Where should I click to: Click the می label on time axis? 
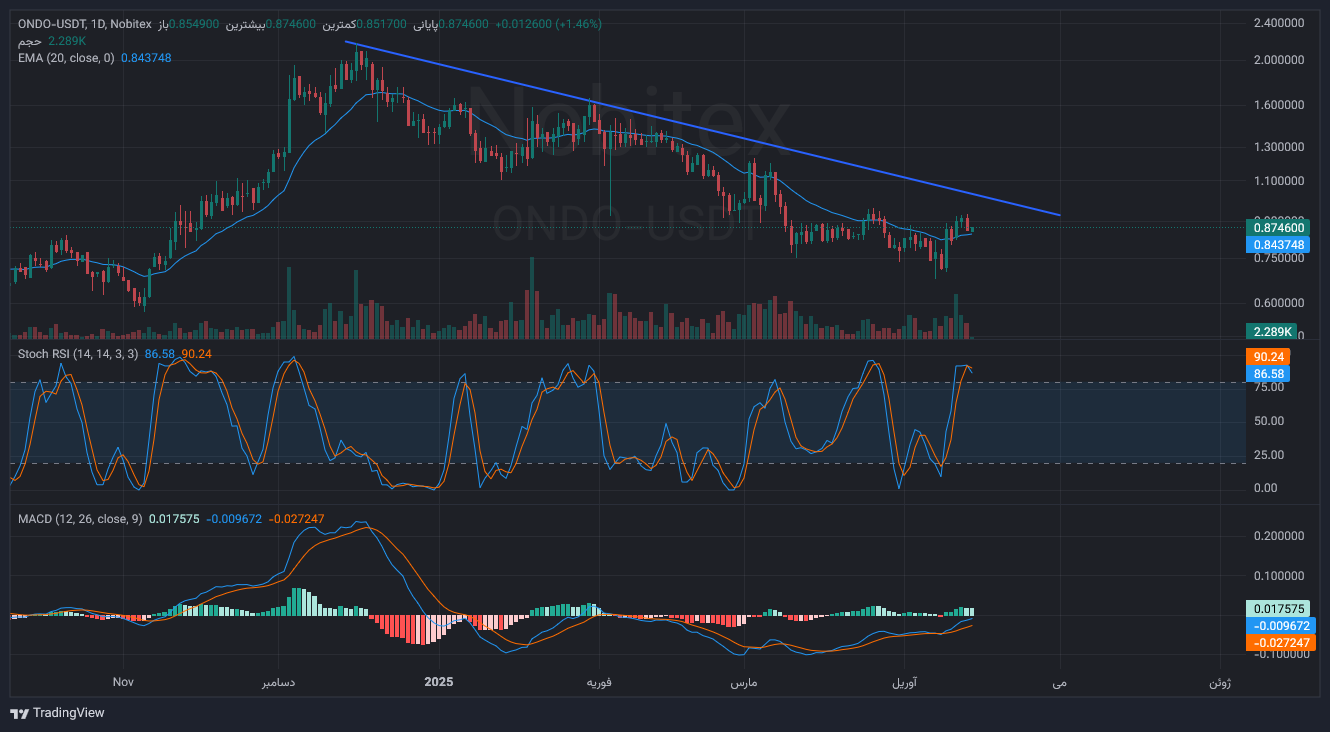point(1060,682)
